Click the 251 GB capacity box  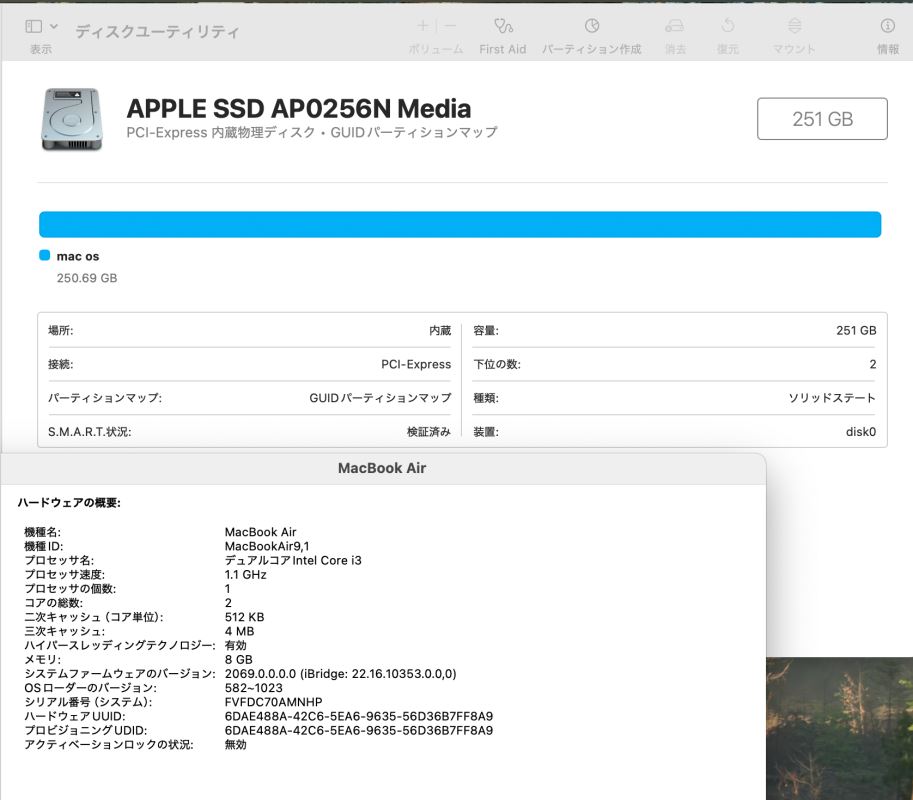tap(822, 119)
